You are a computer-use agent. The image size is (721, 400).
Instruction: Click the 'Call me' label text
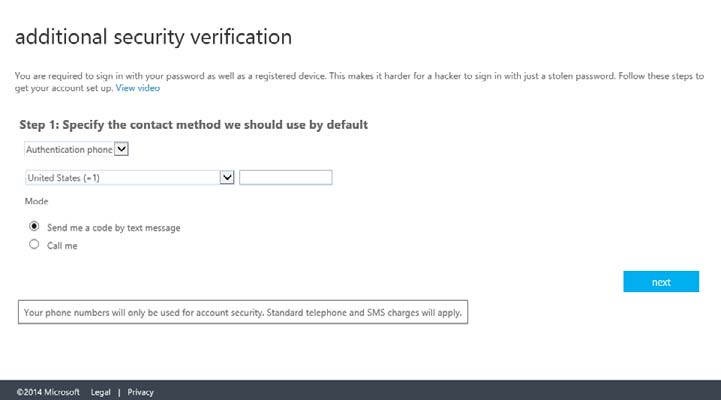point(62,244)
